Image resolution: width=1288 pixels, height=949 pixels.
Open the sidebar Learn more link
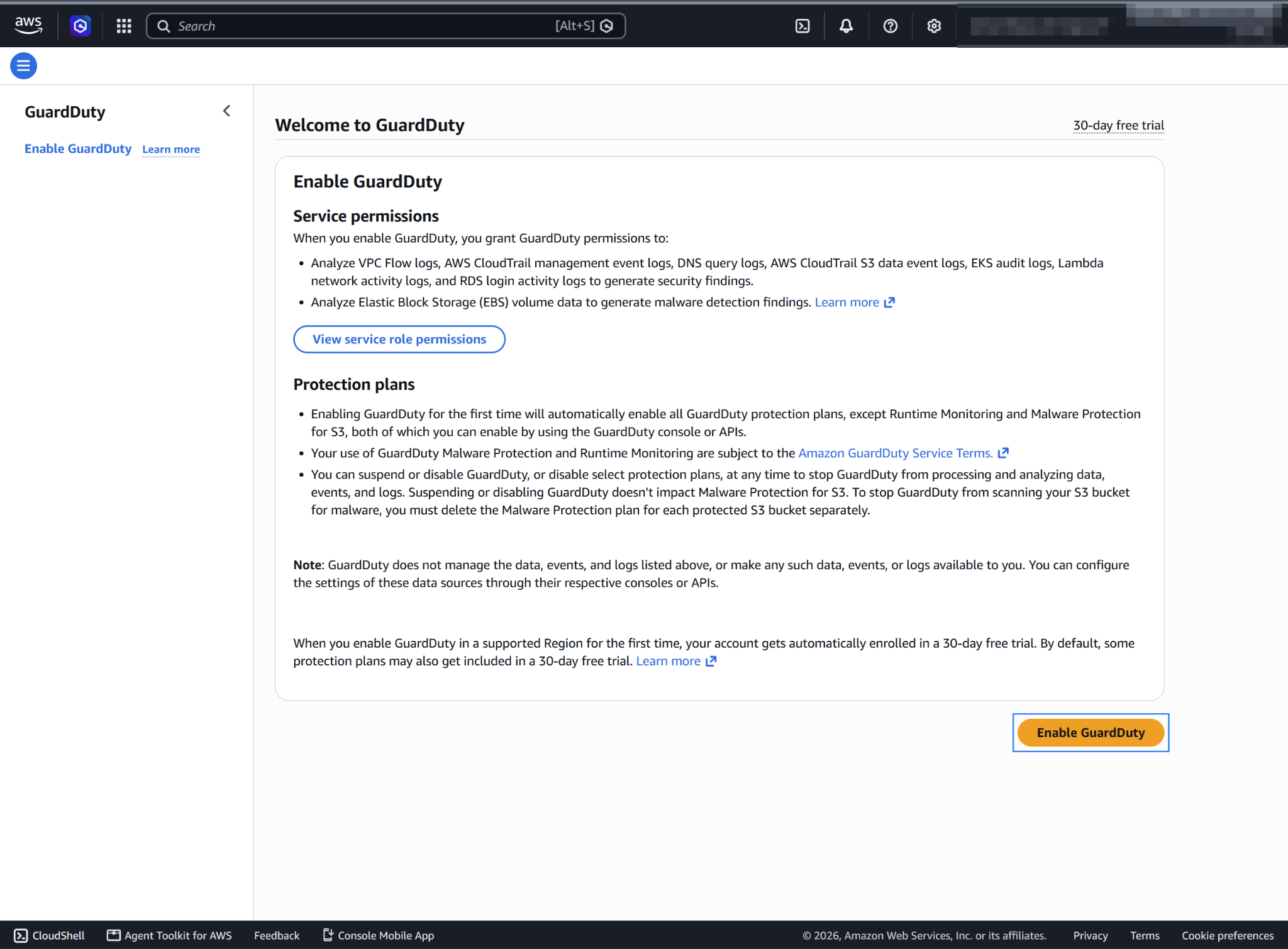(x=171, y=150)
